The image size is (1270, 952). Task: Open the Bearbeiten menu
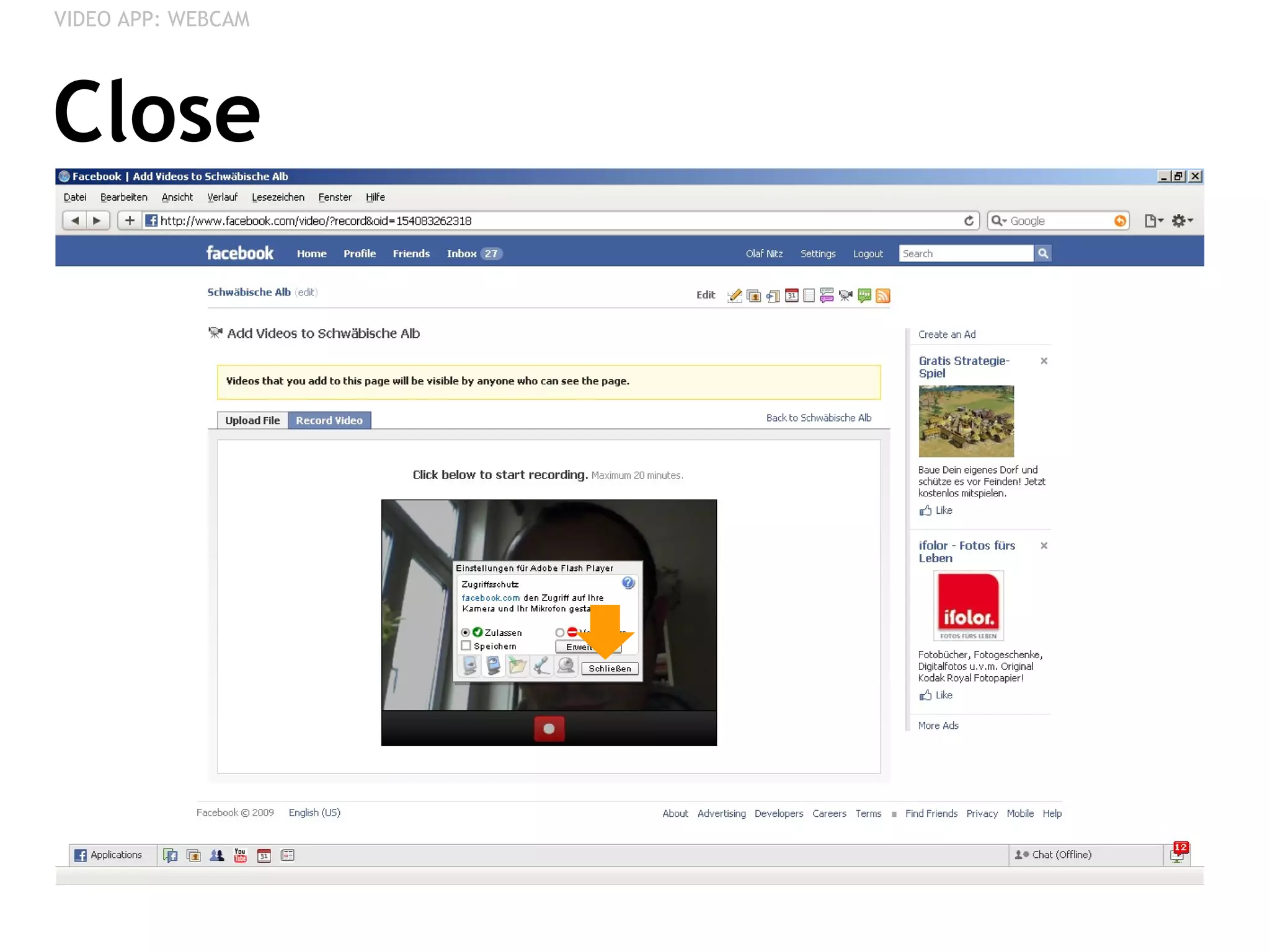[x=124, y=197]
